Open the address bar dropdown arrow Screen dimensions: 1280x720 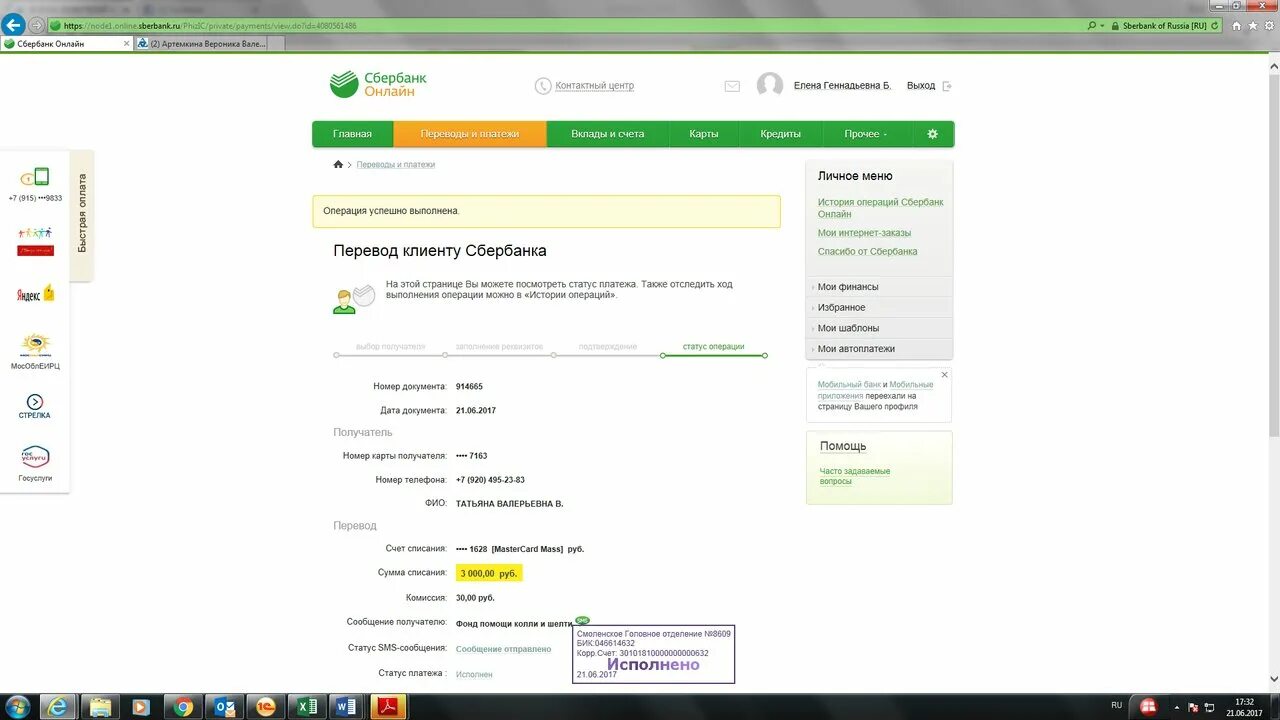pos(1102,26)
